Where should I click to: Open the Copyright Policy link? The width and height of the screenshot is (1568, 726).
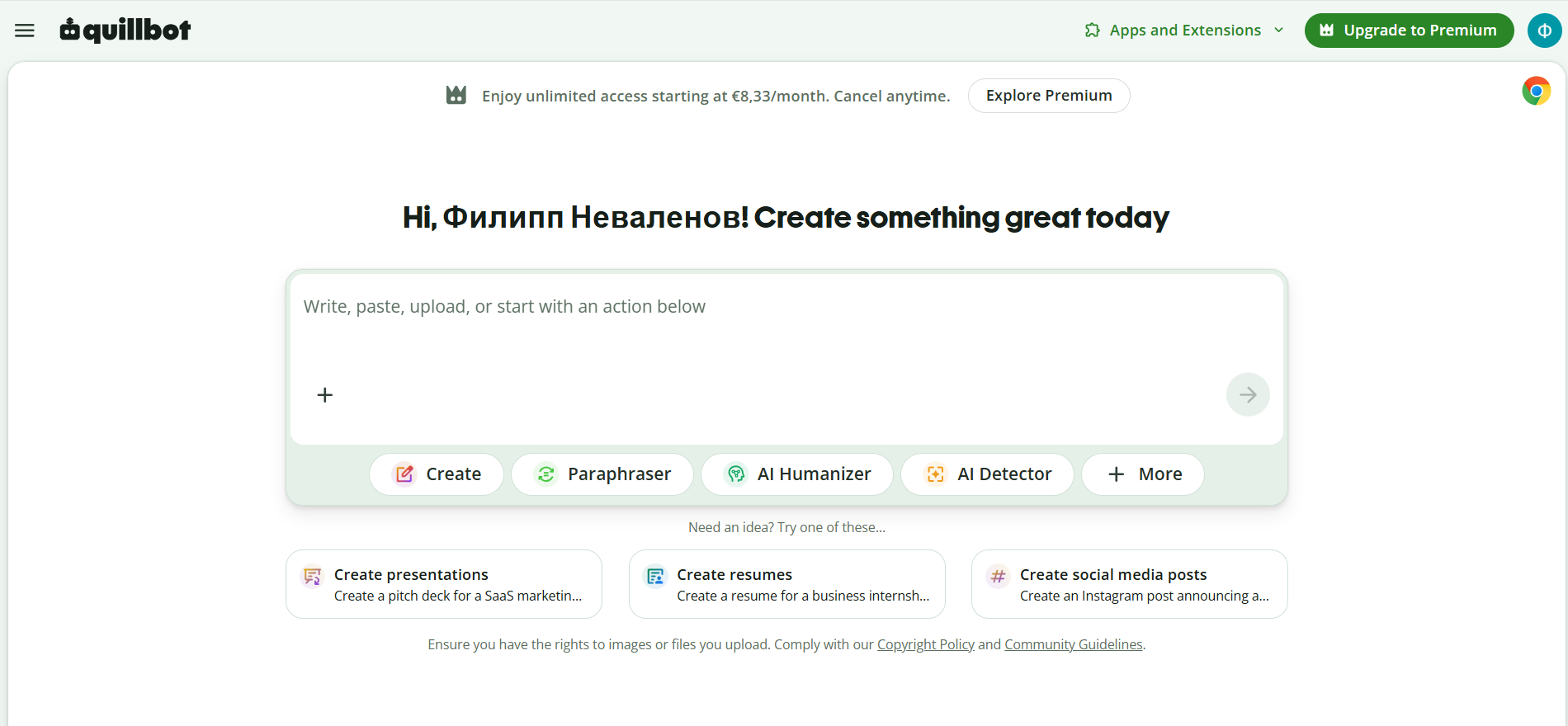tap(926, 644)
